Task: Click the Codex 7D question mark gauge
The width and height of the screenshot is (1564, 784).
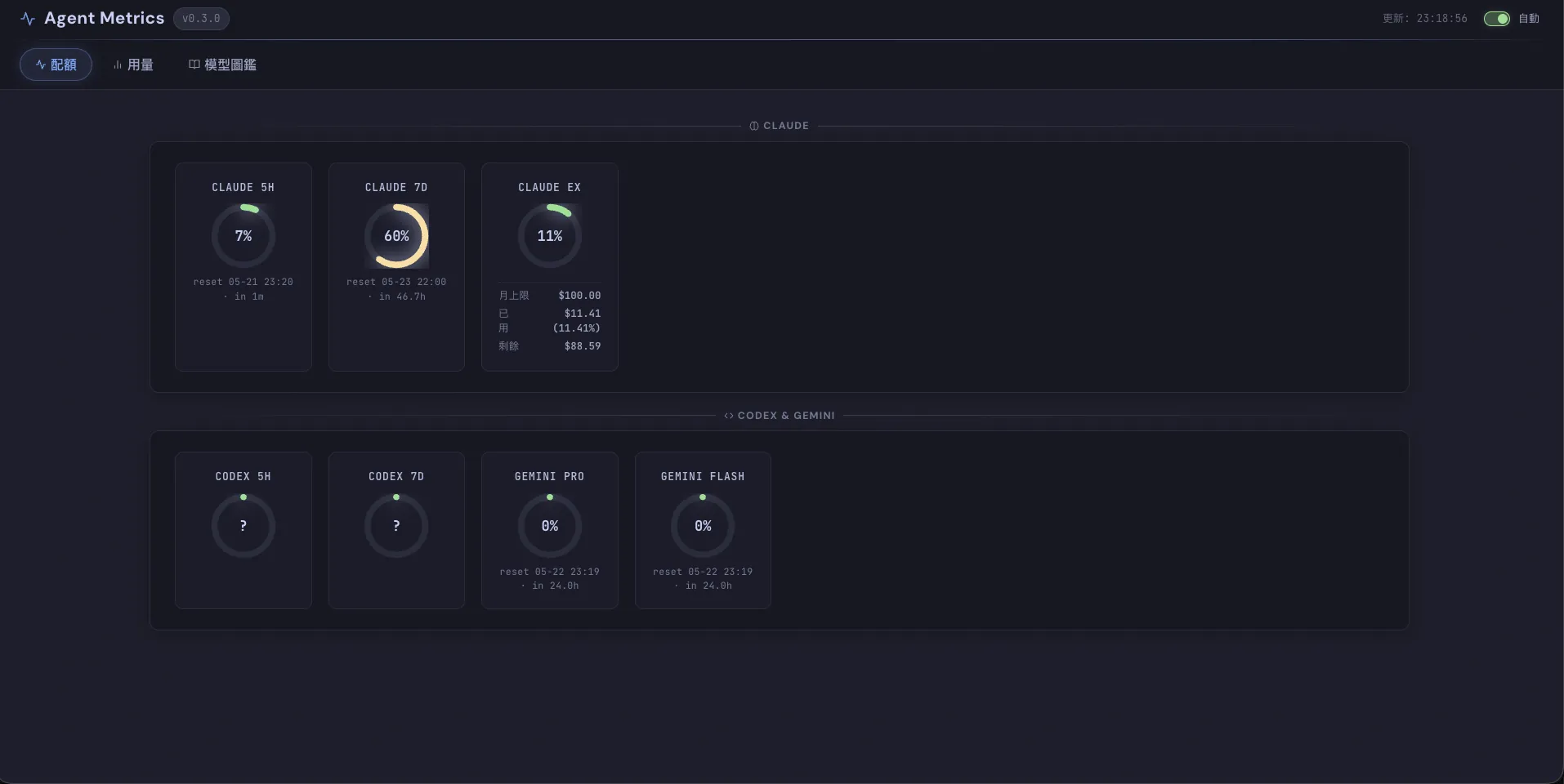Action: pyautogui.click(x=396, y=526)
